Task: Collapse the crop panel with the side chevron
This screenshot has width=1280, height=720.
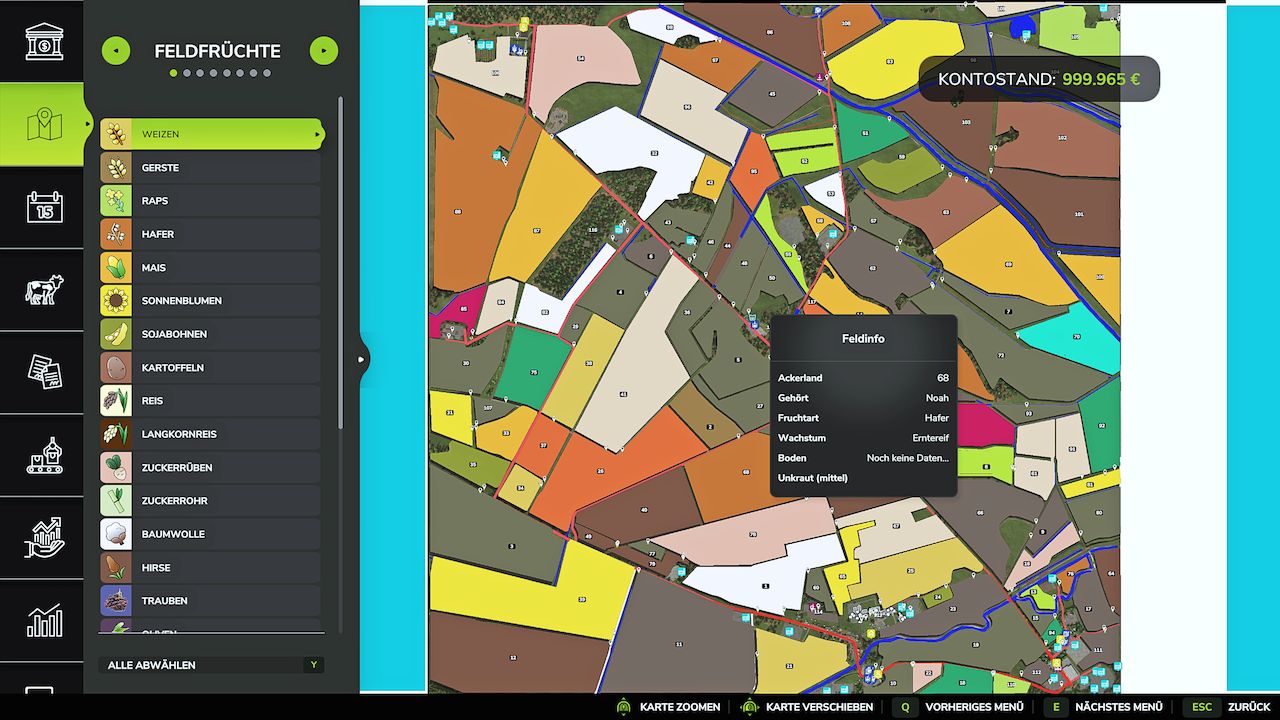Action: (362, 357)
